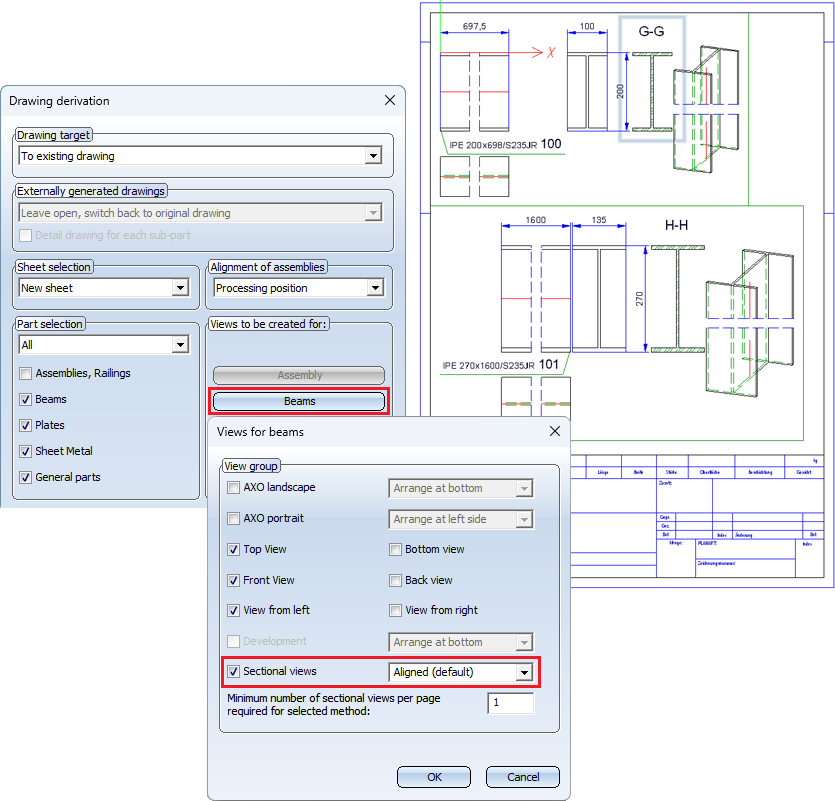Image resolution: width=835 pixels, height=801 pixels.
Task: Toggle the View from left checkbox
Action: pyautogui.click(x=233, y=610)
